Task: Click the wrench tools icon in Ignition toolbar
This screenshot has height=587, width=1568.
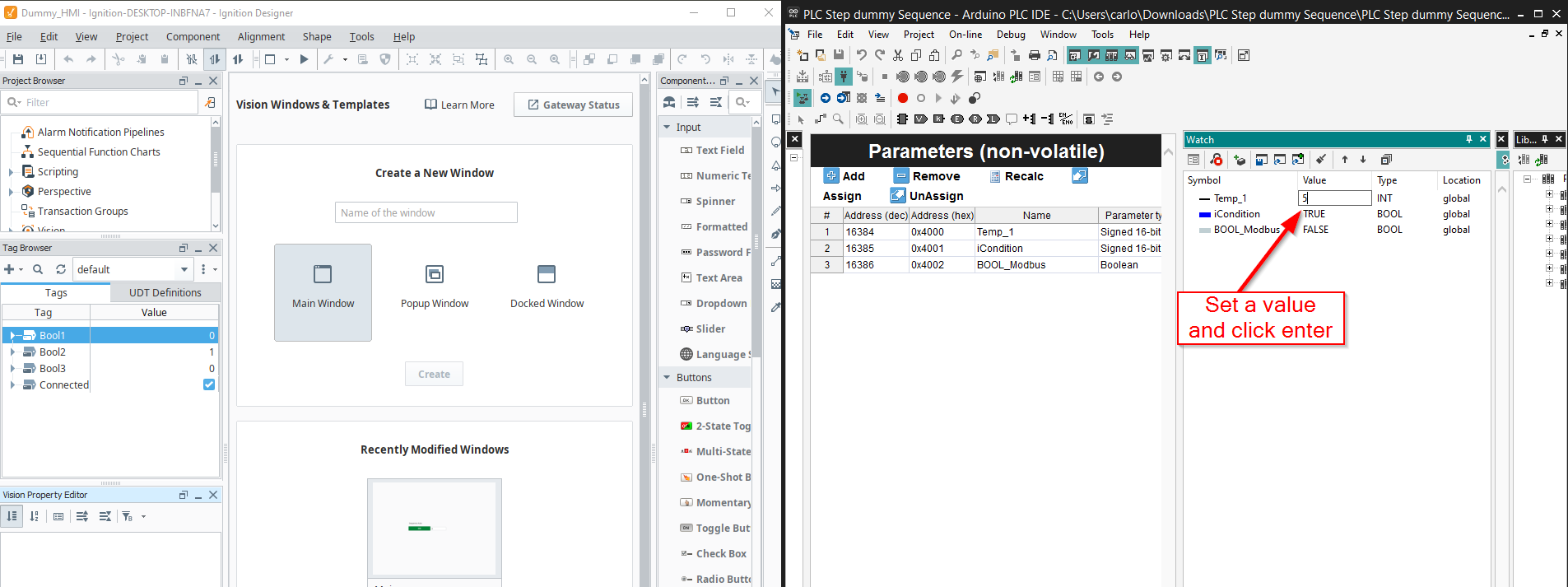Action: [328, 59]
